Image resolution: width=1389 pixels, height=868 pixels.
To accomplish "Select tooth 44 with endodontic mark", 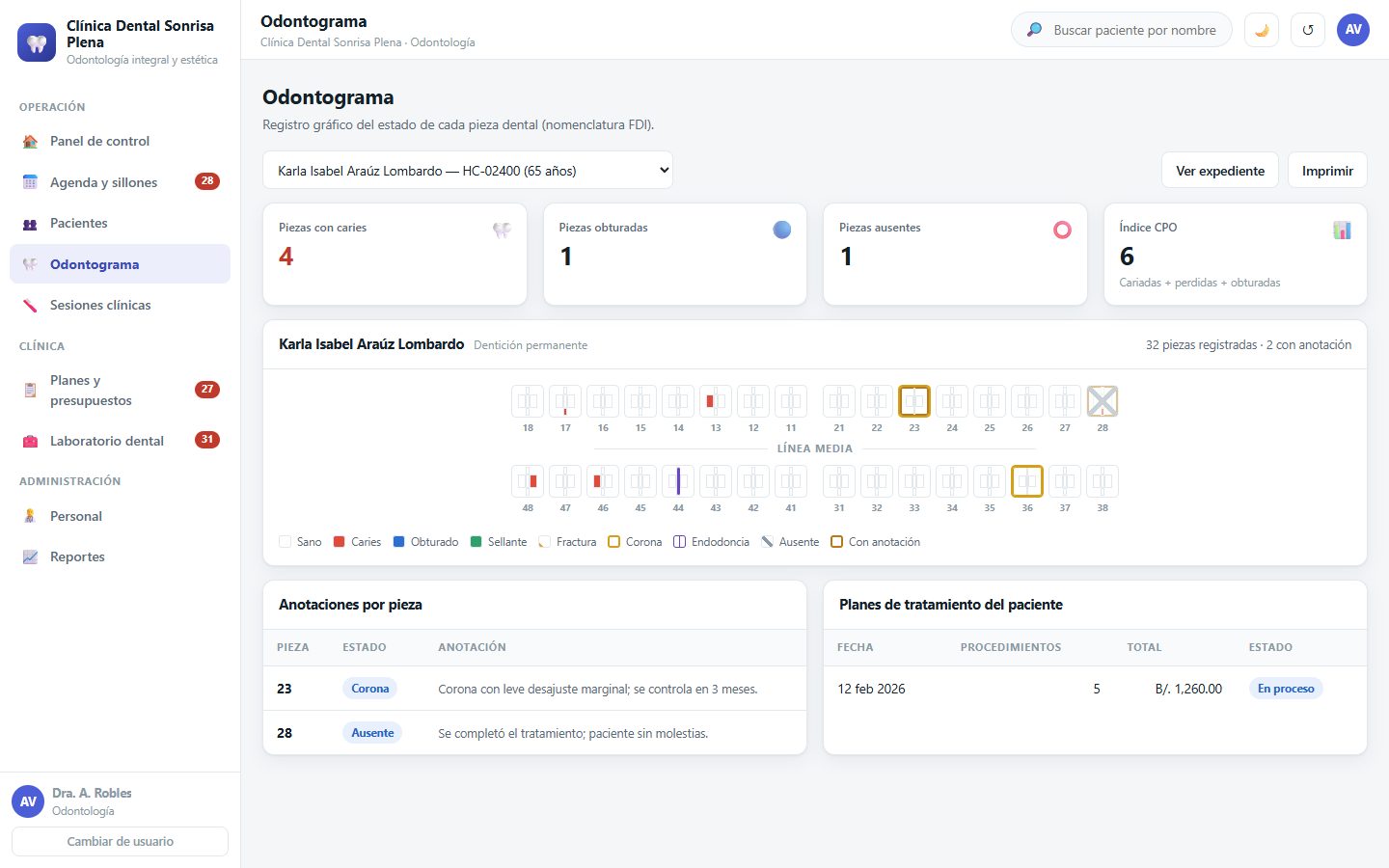I will (678, 481).
